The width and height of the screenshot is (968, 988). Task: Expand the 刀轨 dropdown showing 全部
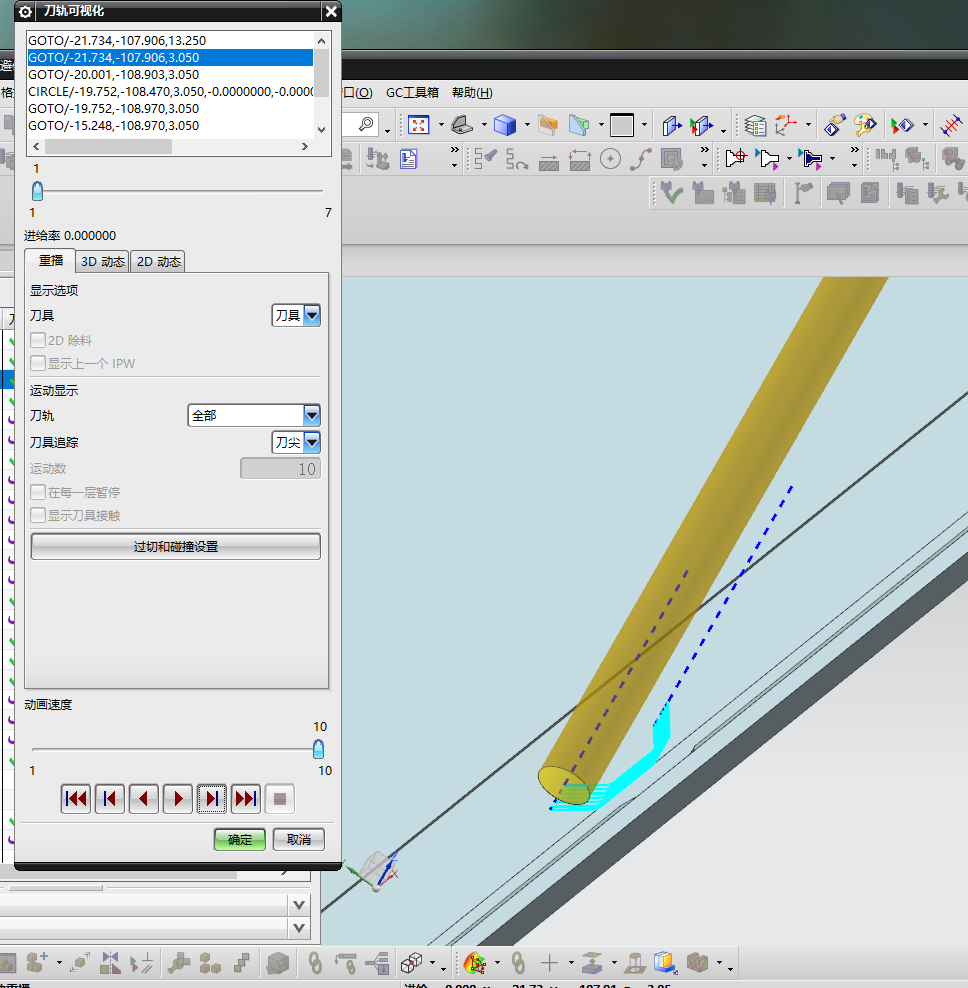click(x=311, y=416)
